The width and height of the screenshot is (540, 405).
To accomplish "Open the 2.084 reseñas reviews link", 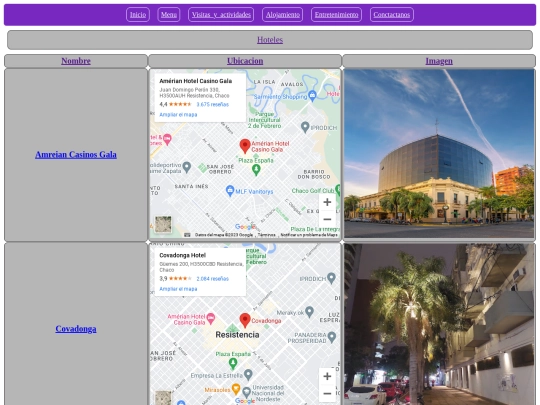I will [x=212, y=279].
